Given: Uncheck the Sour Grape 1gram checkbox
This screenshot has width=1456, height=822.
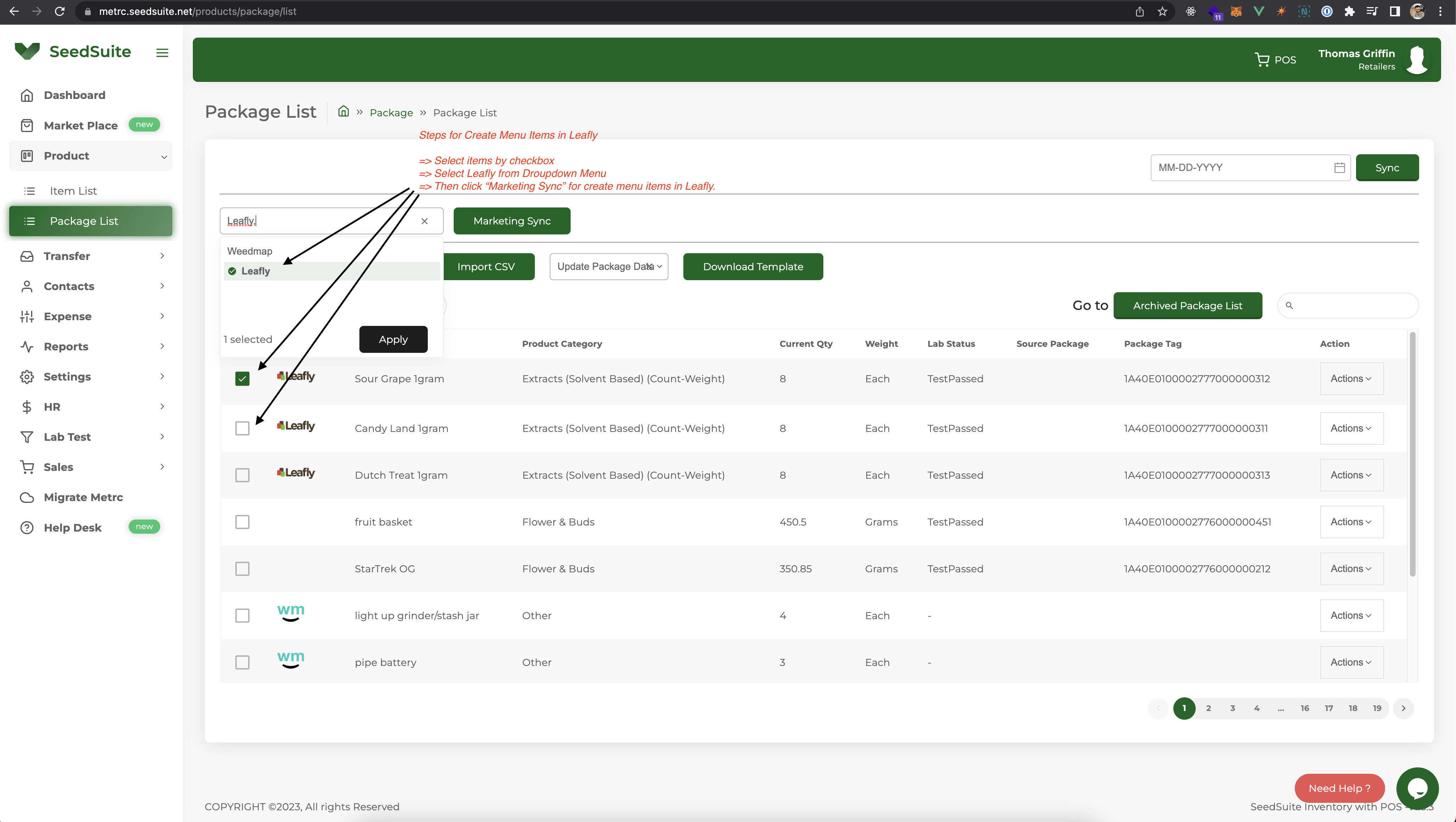Looking at the screenshot, I should click(x=242, y=379).
